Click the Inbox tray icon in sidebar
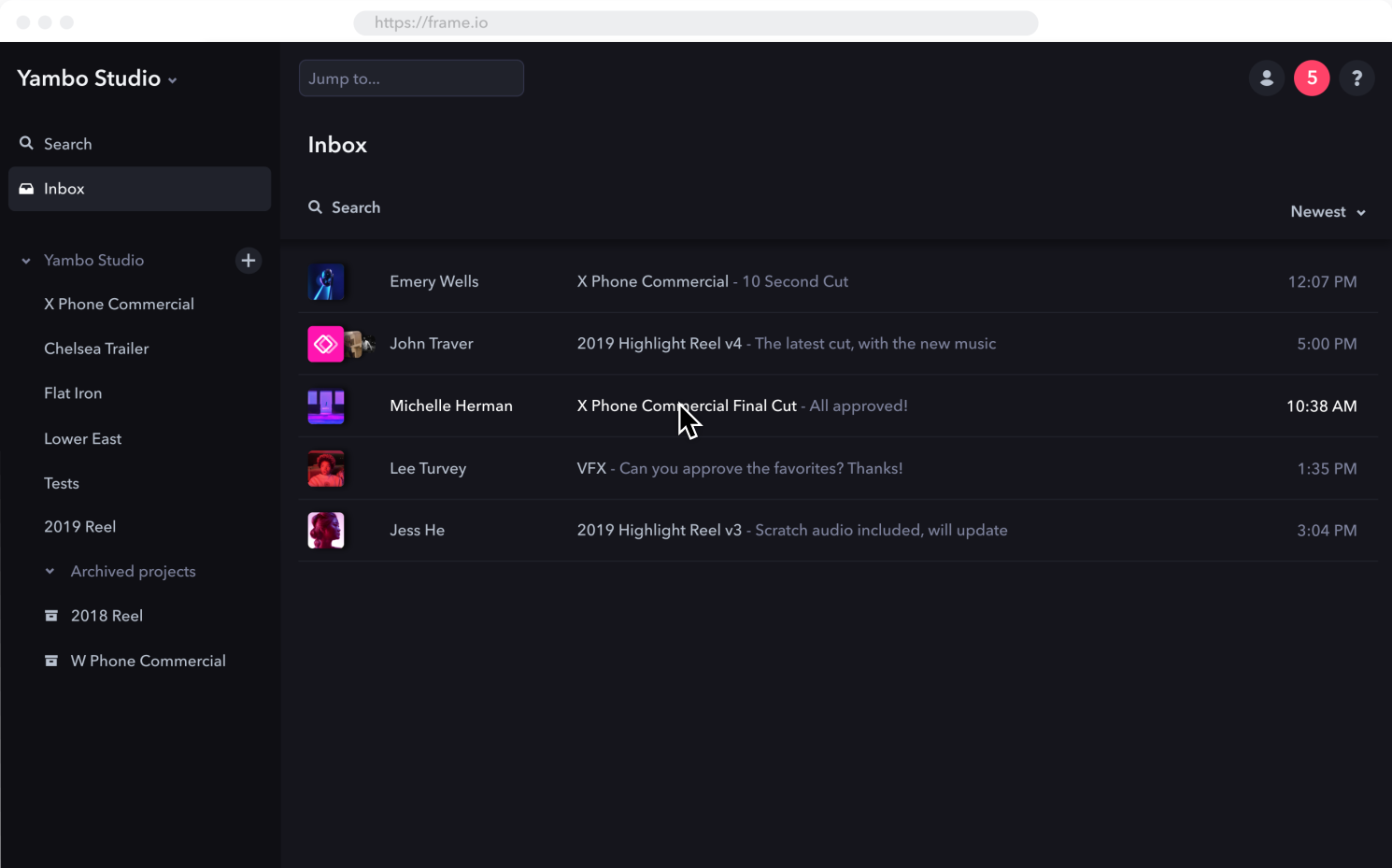Screen dimensions: 1392x868 [x=26, y=189]
